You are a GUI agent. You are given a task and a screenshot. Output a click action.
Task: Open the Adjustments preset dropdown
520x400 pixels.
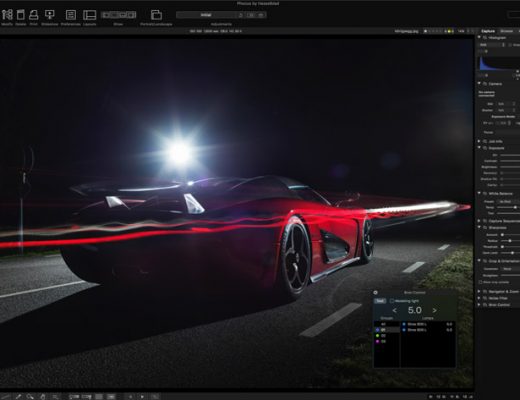(206, 15)
